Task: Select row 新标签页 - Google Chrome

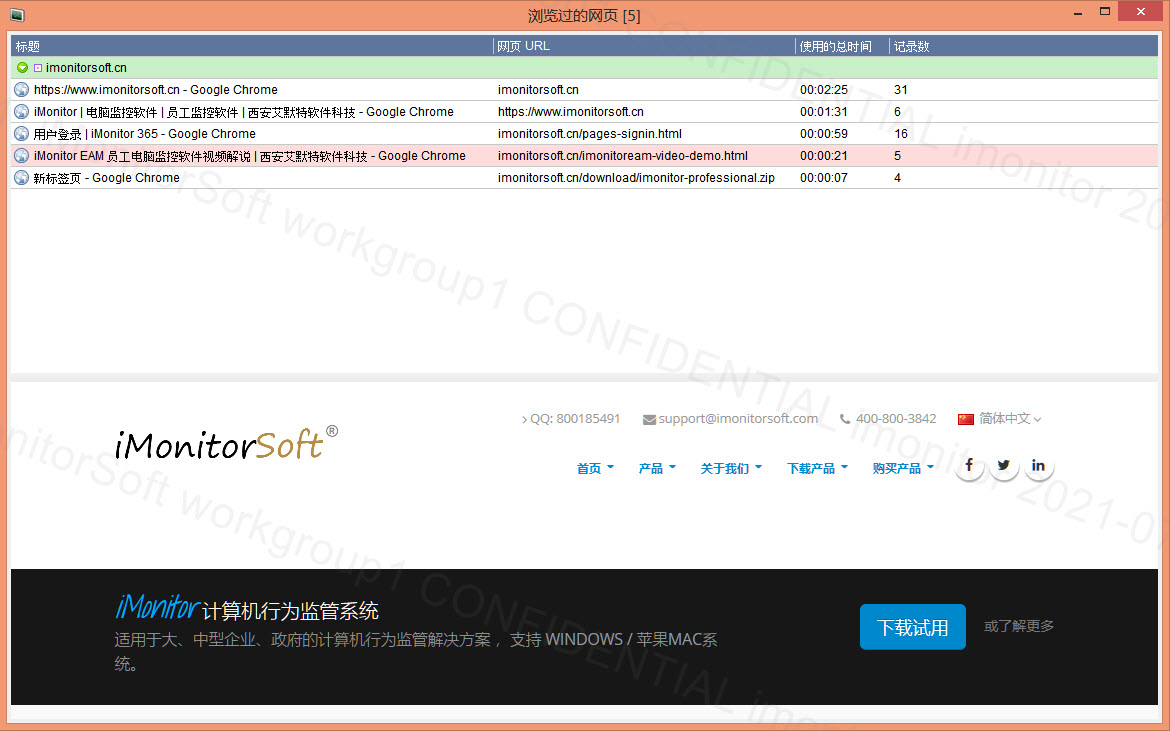Action: 584,178
